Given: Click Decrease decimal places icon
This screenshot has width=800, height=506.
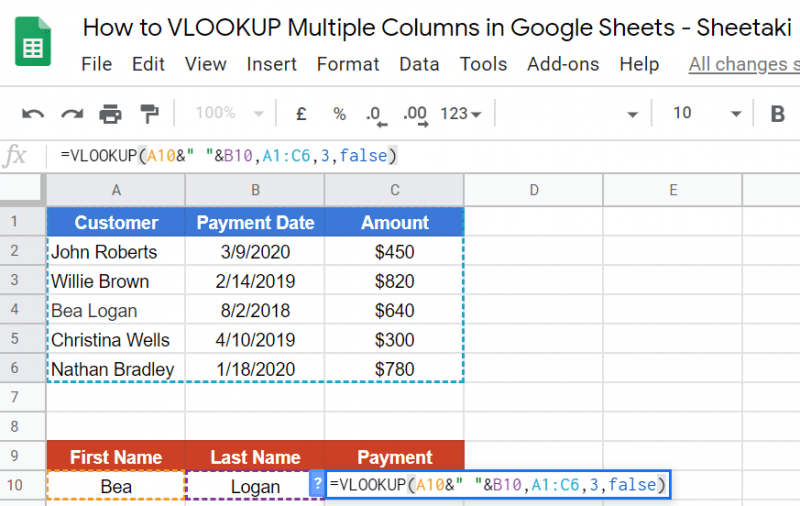Looking at the screenshot, I should tap(375, 114).
